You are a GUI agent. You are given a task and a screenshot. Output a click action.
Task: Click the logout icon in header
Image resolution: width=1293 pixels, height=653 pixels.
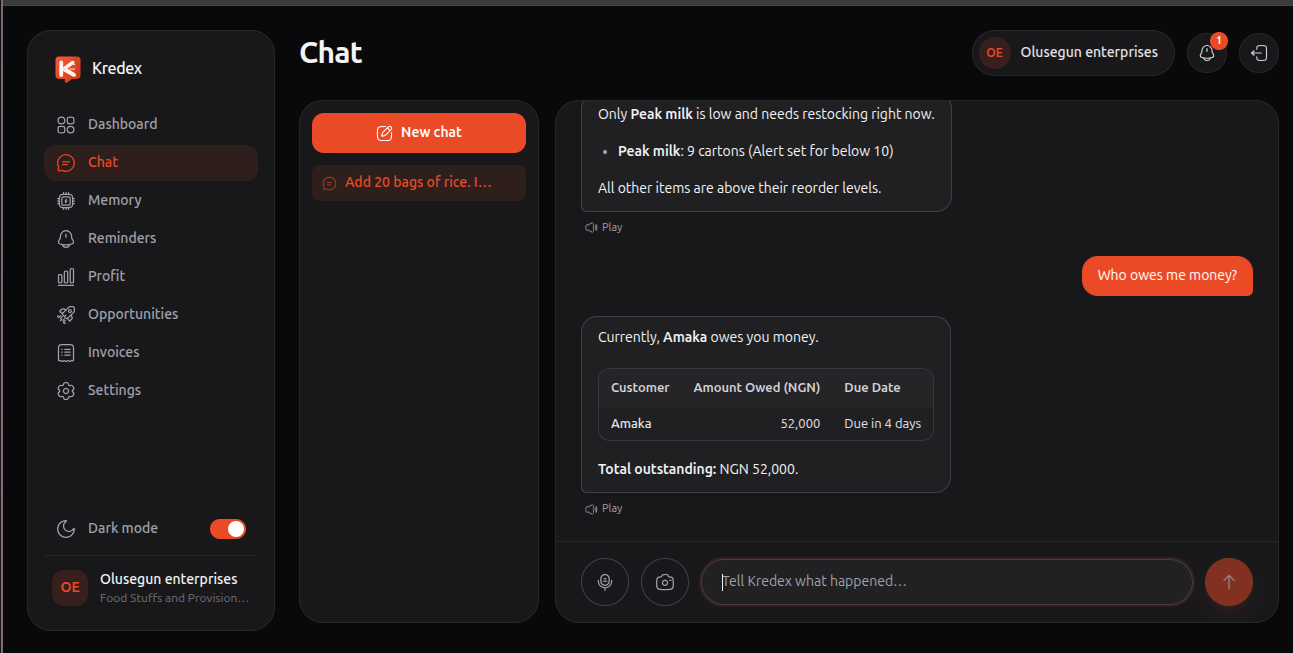[x=1259, y=53]
